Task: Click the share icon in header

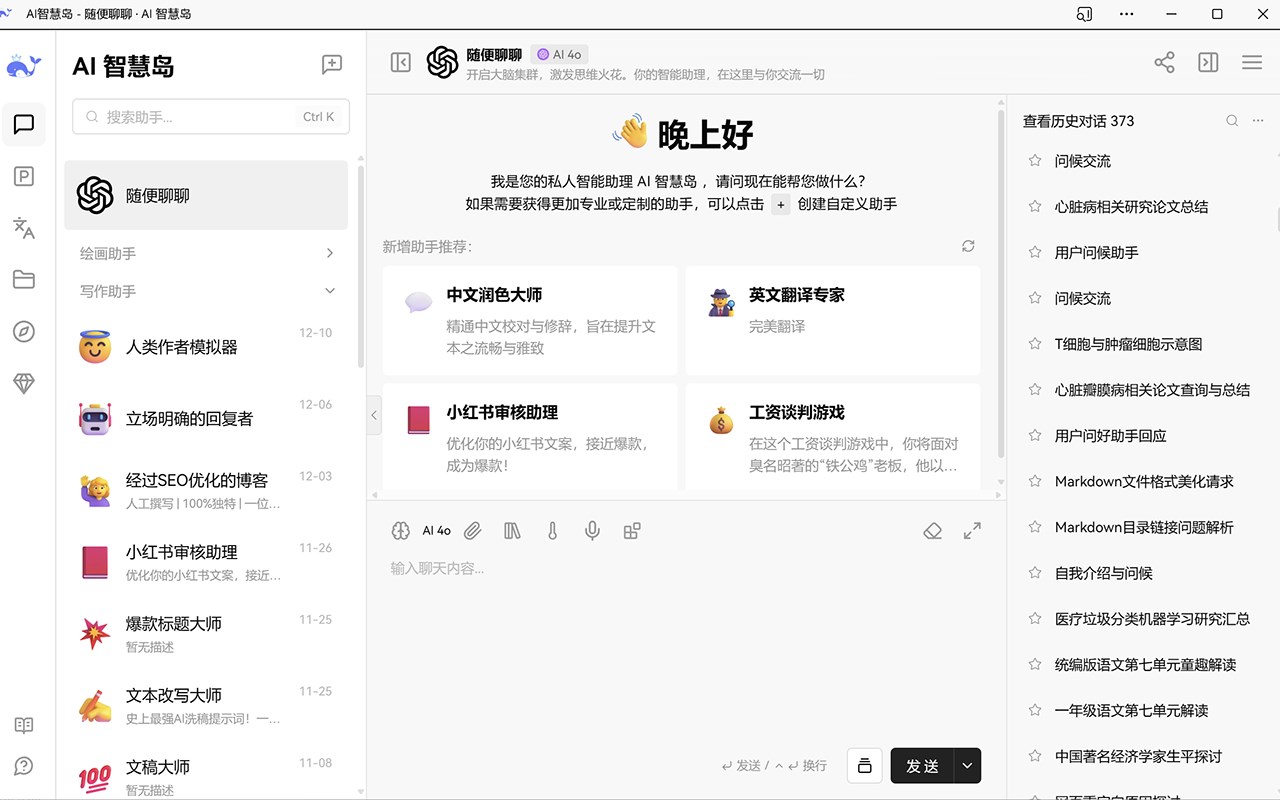Action: 1164,62
